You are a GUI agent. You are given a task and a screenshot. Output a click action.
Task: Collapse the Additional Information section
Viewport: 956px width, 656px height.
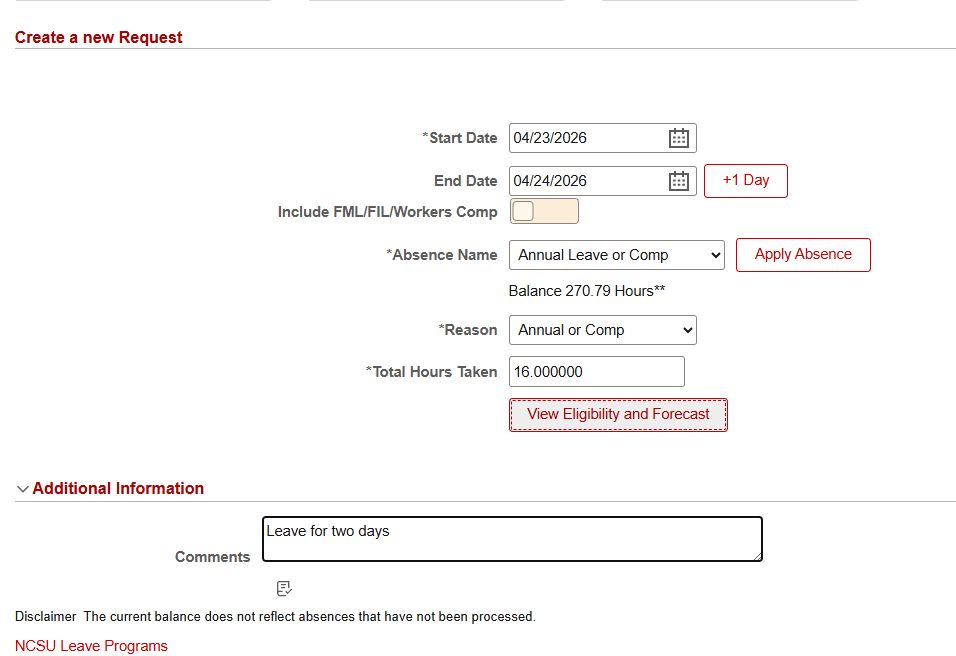(23, 489)
